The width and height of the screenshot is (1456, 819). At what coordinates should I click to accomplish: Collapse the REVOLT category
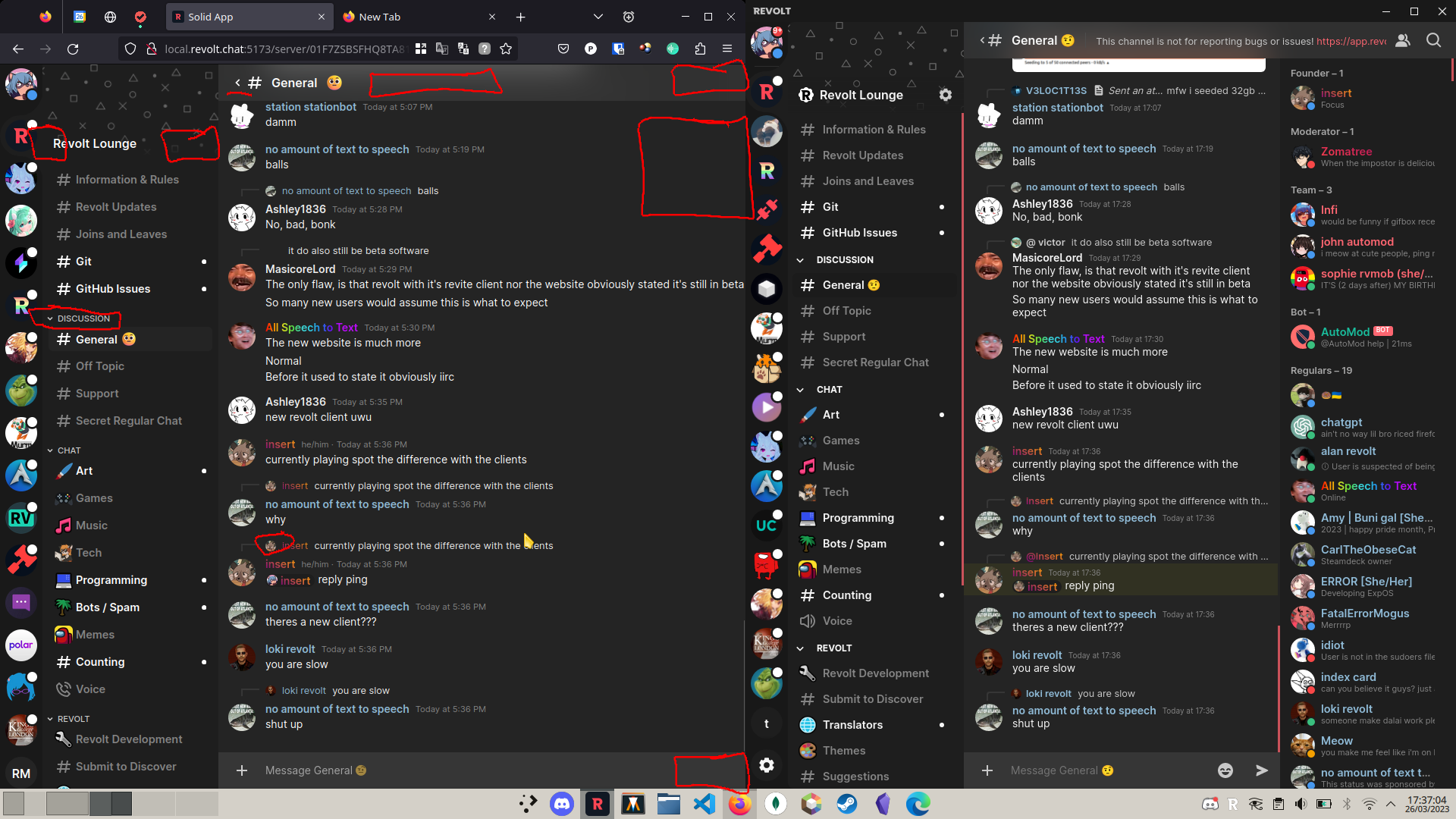799,648
